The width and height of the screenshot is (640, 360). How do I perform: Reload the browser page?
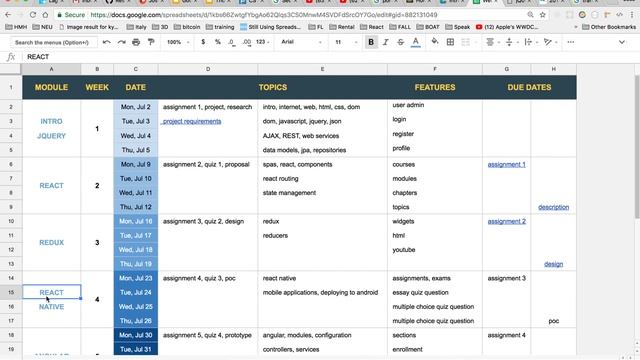33,15
